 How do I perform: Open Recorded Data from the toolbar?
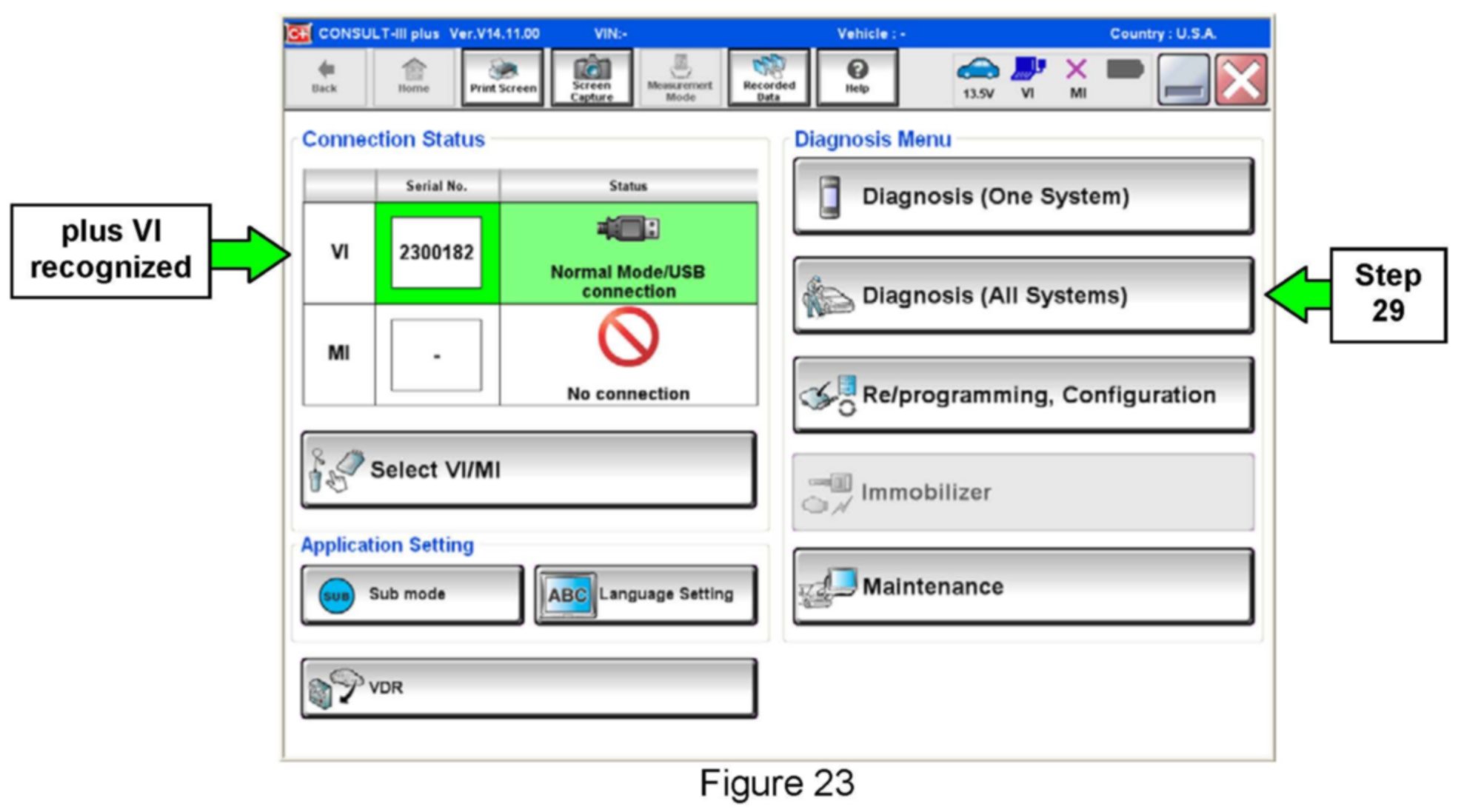pyautogui.click(x=769, y=77)
